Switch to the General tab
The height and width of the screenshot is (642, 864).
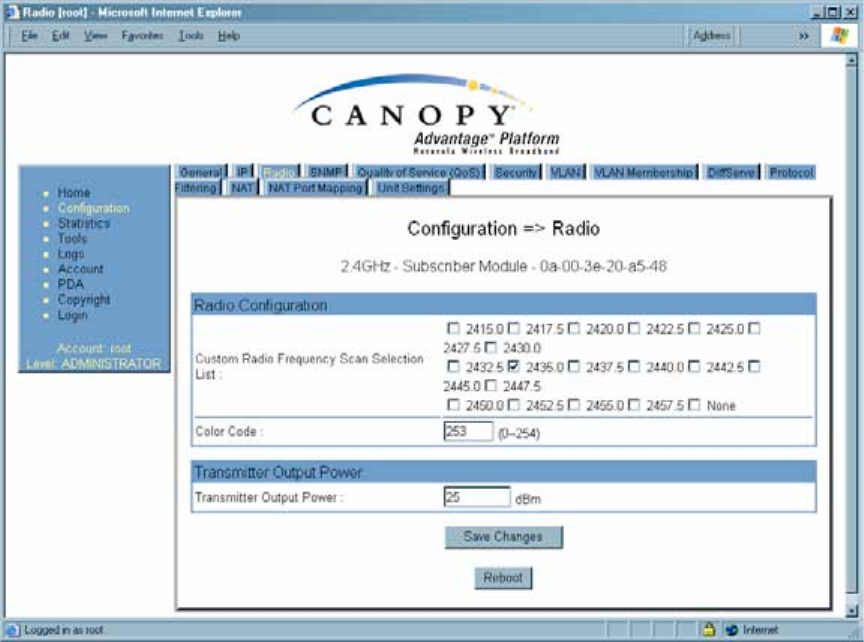click(x=201, y=172)
